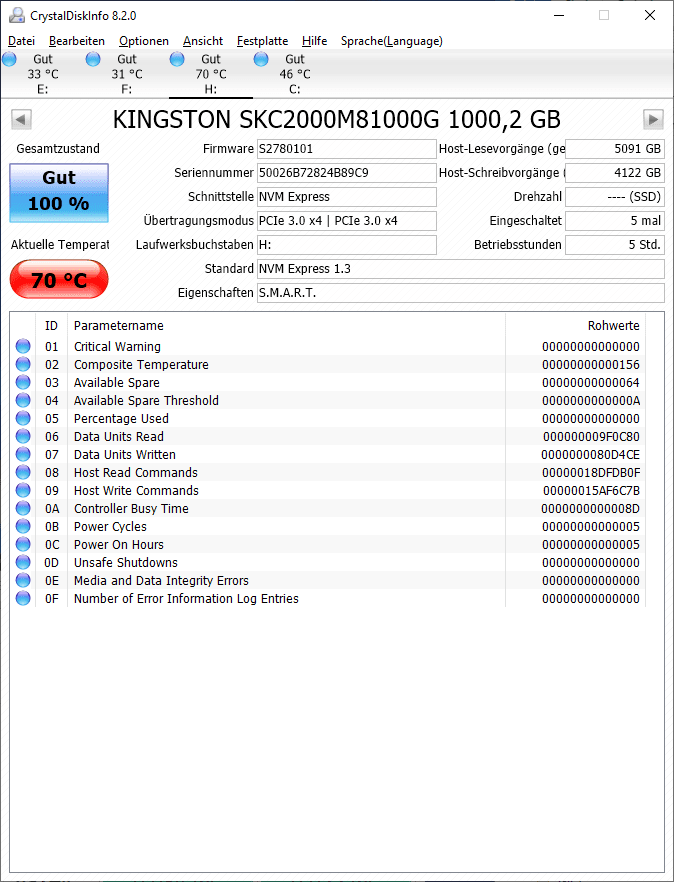Open the Sprache(Language) menu
The width and height of the screenshot is (674, 882).
coord(392,41)
